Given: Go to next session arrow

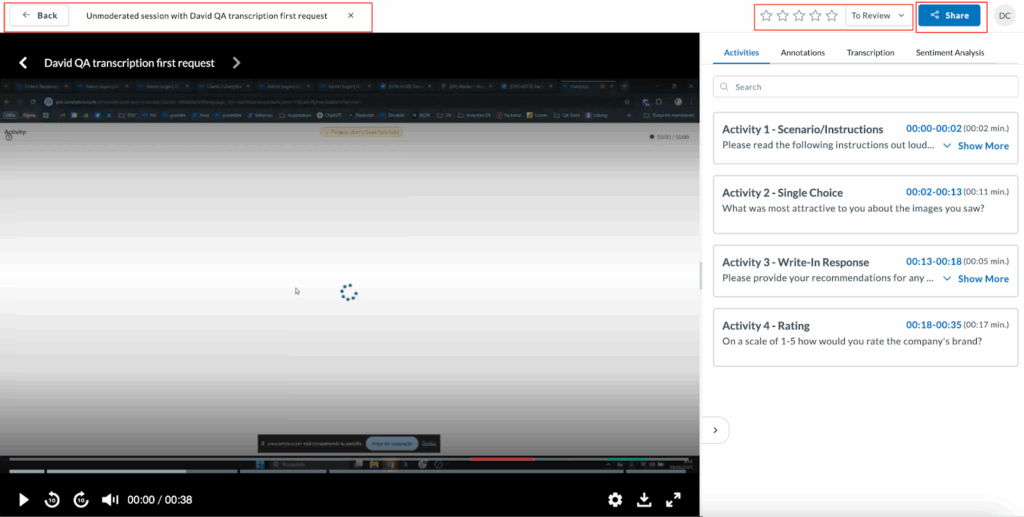Looking at the screenshot, I should 237,63.
